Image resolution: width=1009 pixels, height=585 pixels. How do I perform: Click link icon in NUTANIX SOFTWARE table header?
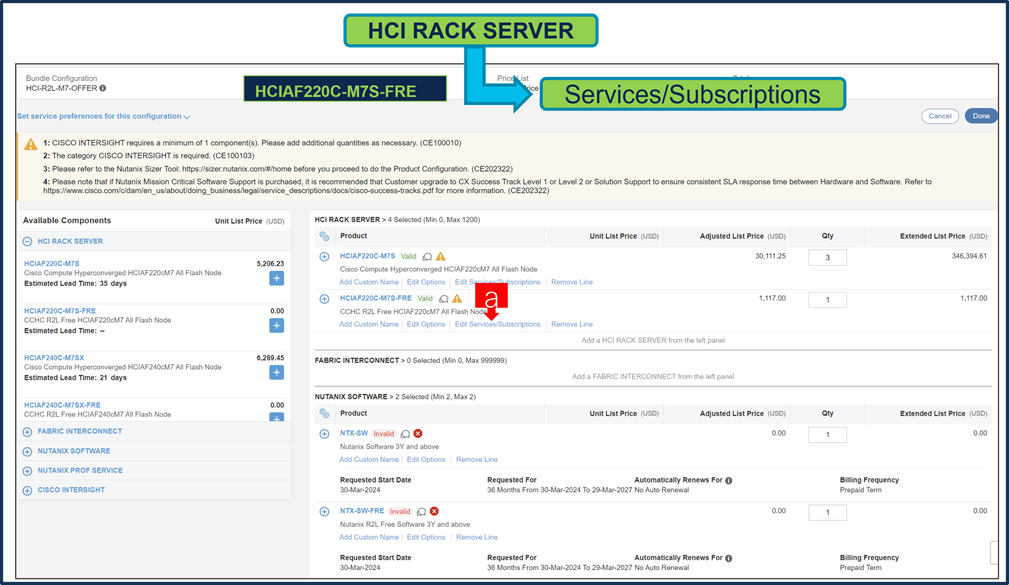324,413
